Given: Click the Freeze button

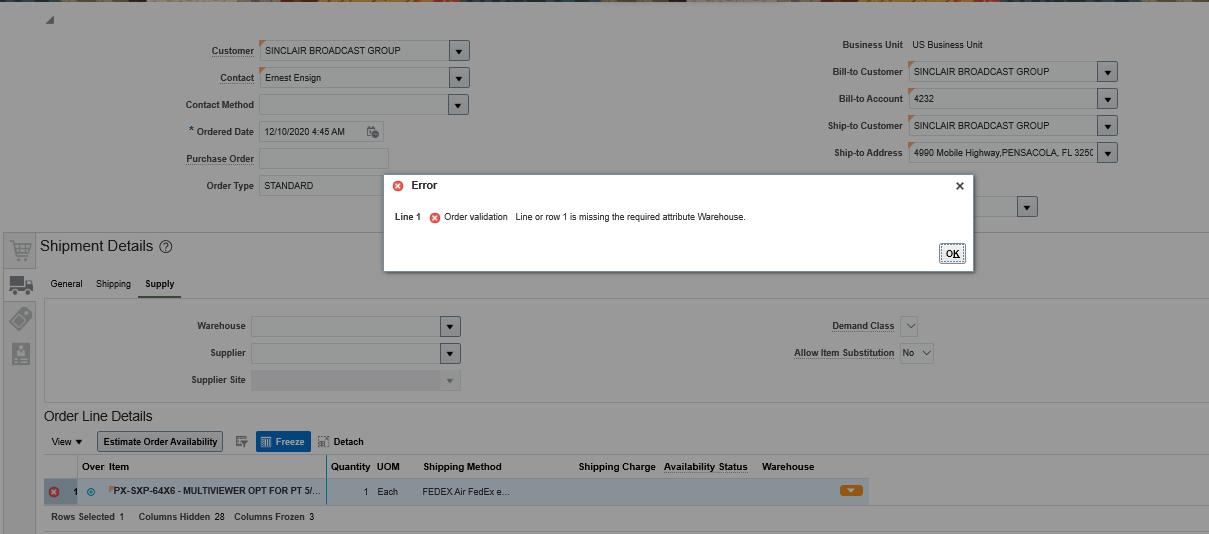Looking at the screenshot, I should pos(283,442).
